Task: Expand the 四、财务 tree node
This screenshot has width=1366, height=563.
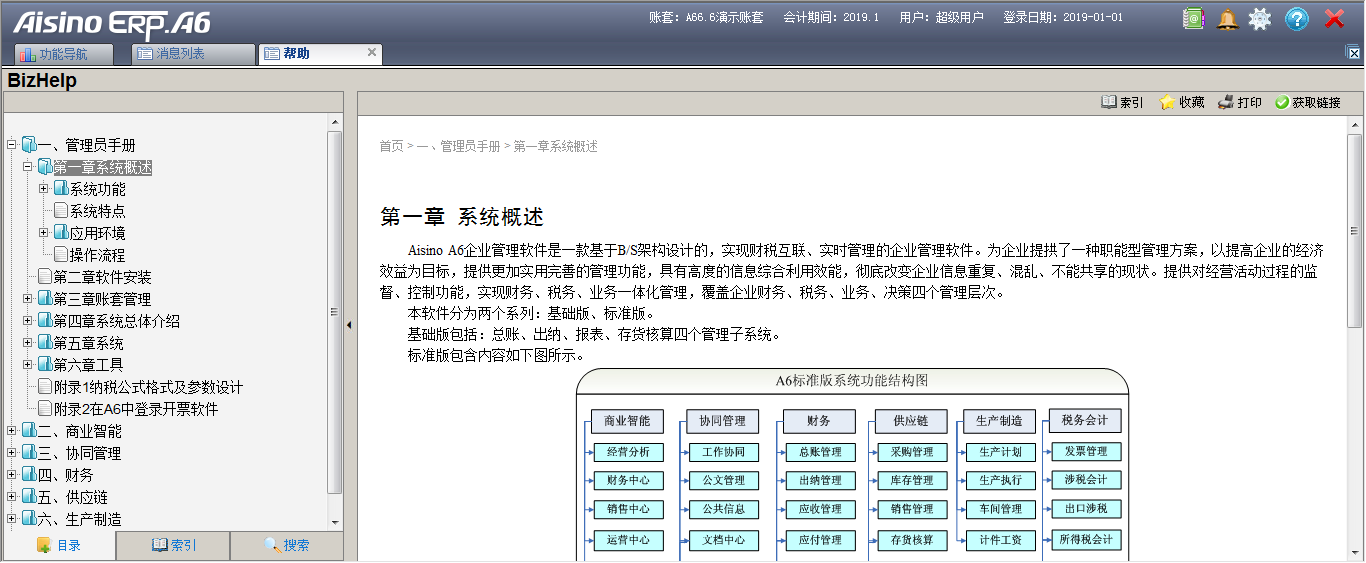Action: [12, 475]
